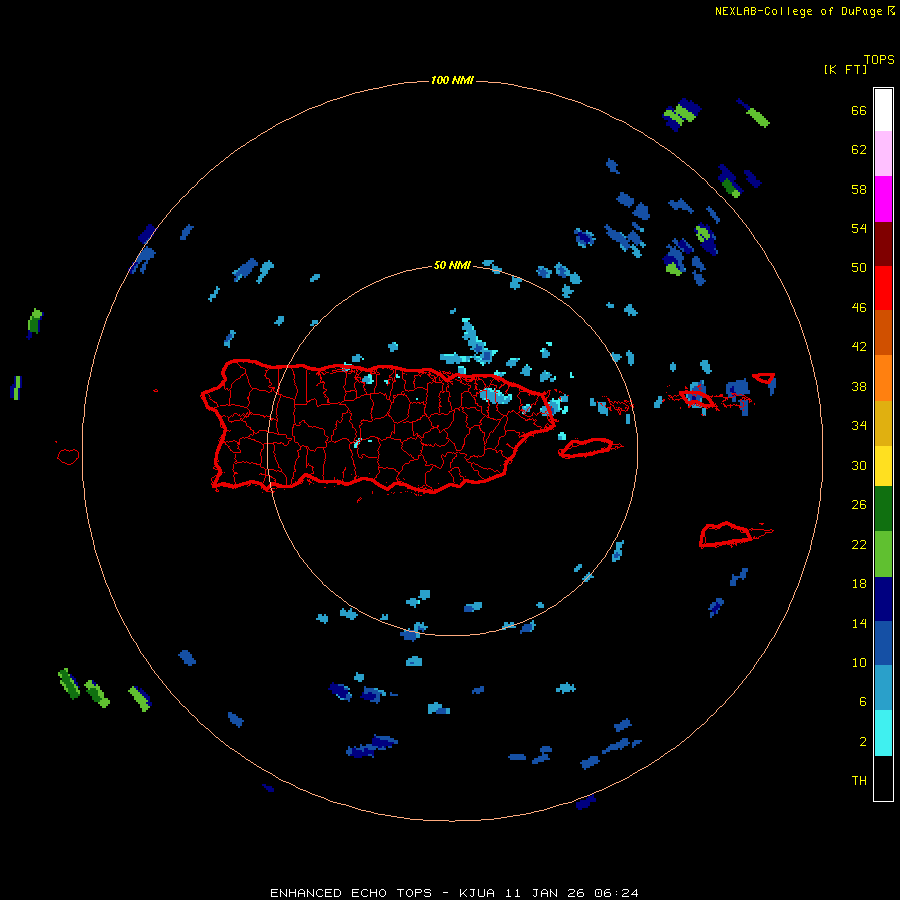Click the '11 JAN 26' date text
900x900 pixels.
pos(546,893)
